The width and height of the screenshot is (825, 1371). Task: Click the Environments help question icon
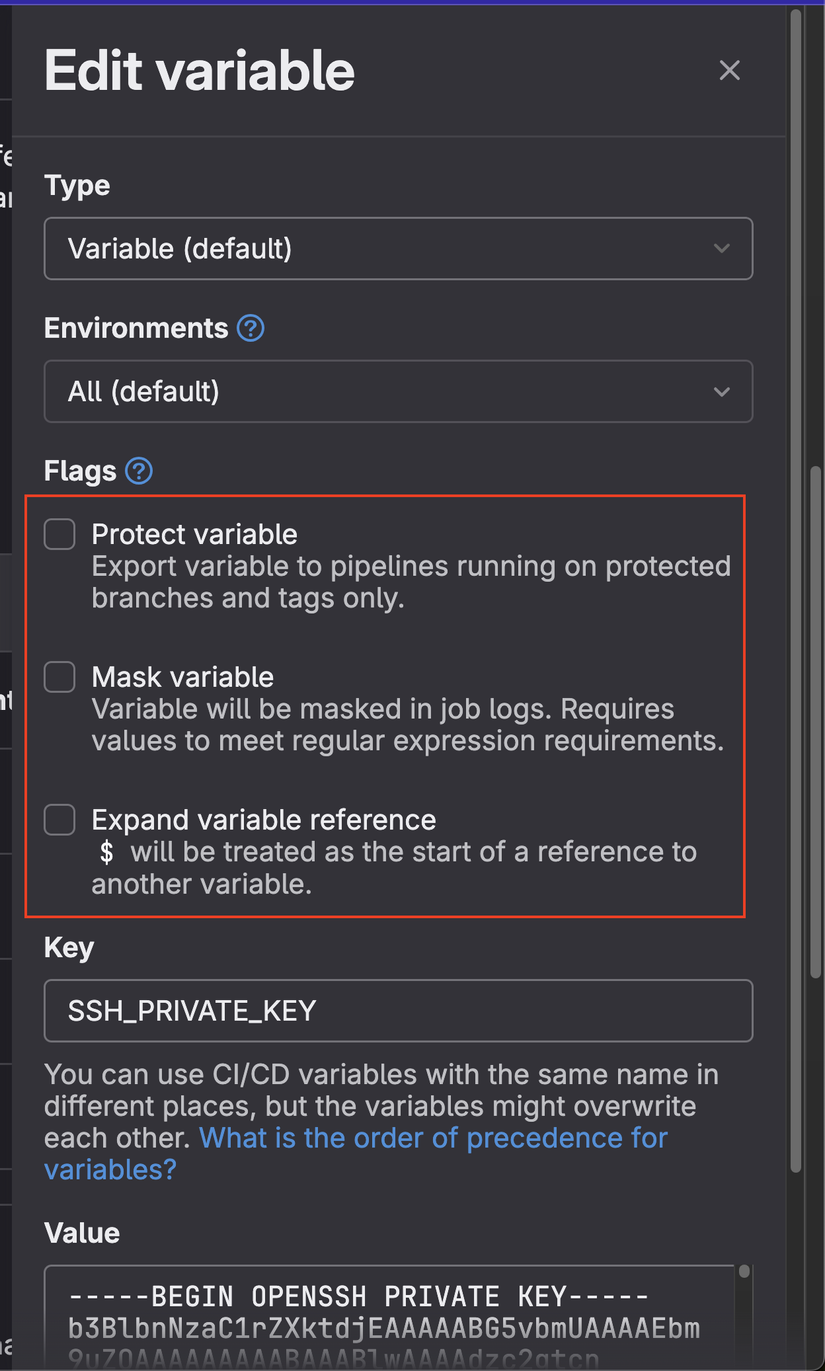(251, 328)
